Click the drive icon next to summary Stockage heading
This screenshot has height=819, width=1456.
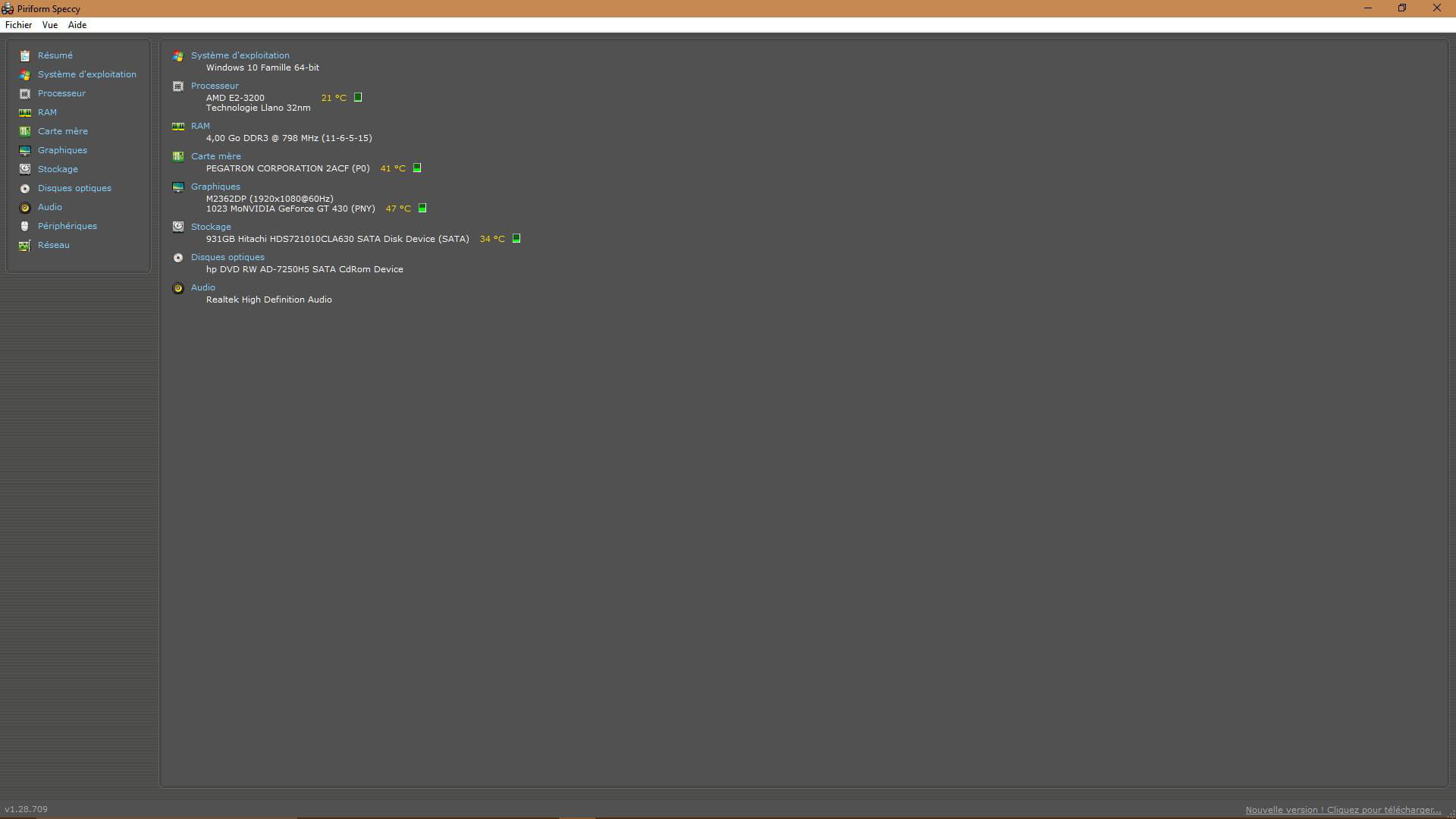point(178,227)
